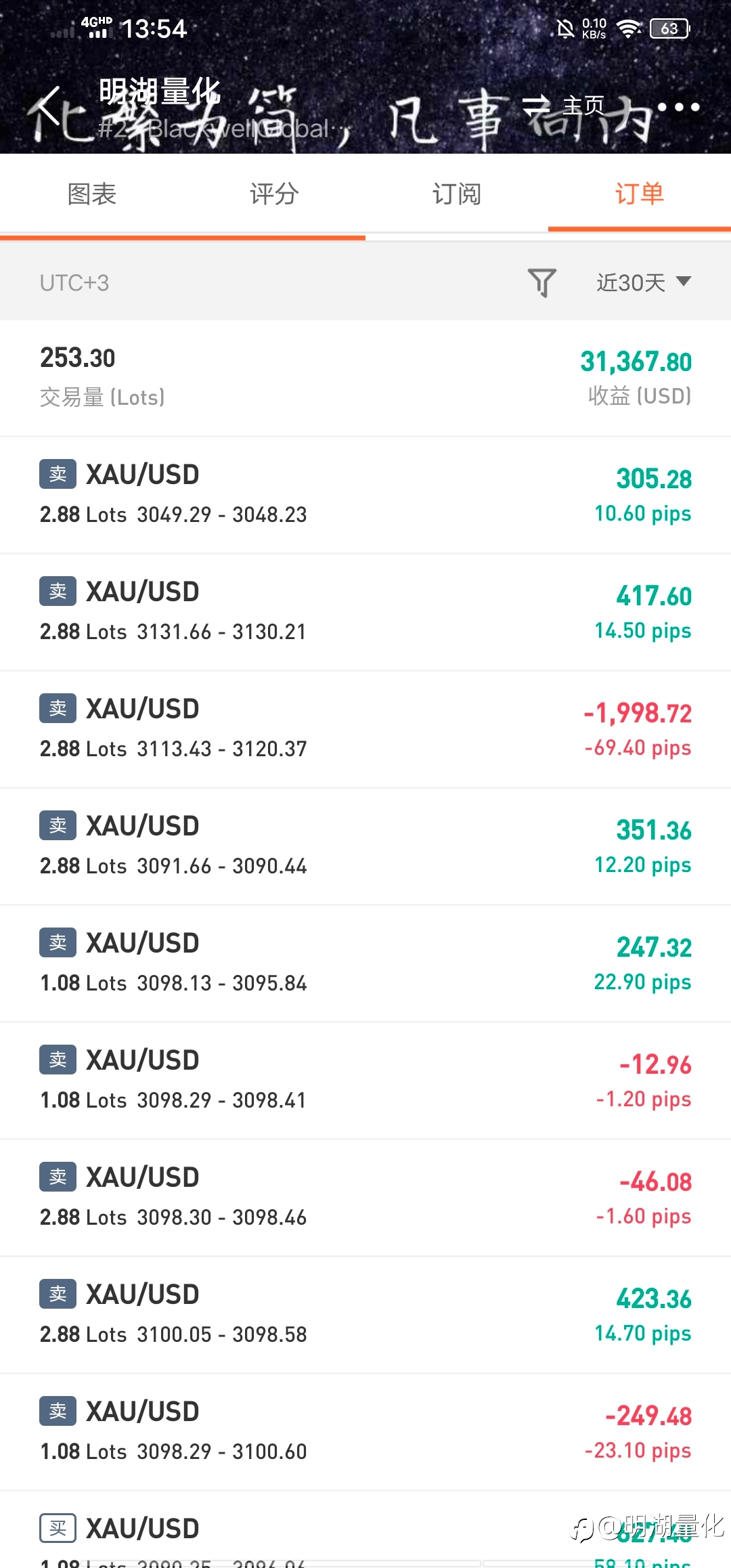Viewport: 731px width, 1568px height.
Task: Open the 订阅 tab
Action: [457, 194]
